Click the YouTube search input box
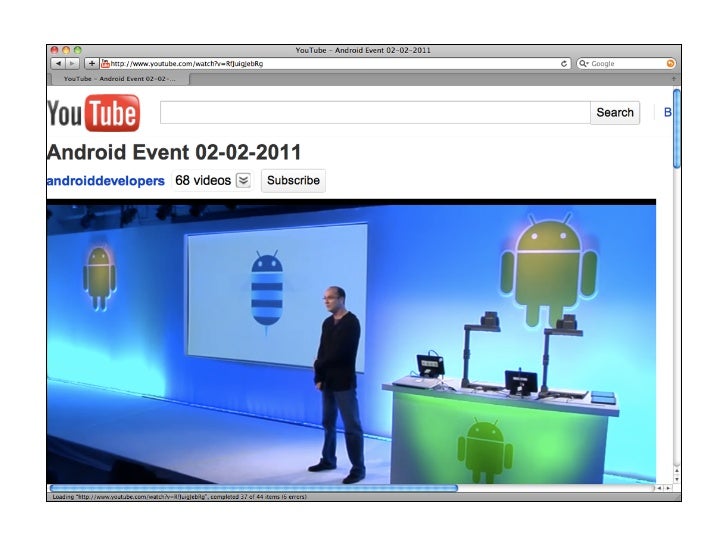The width and height of the screenshot is (728, 546). pos(375,113)
